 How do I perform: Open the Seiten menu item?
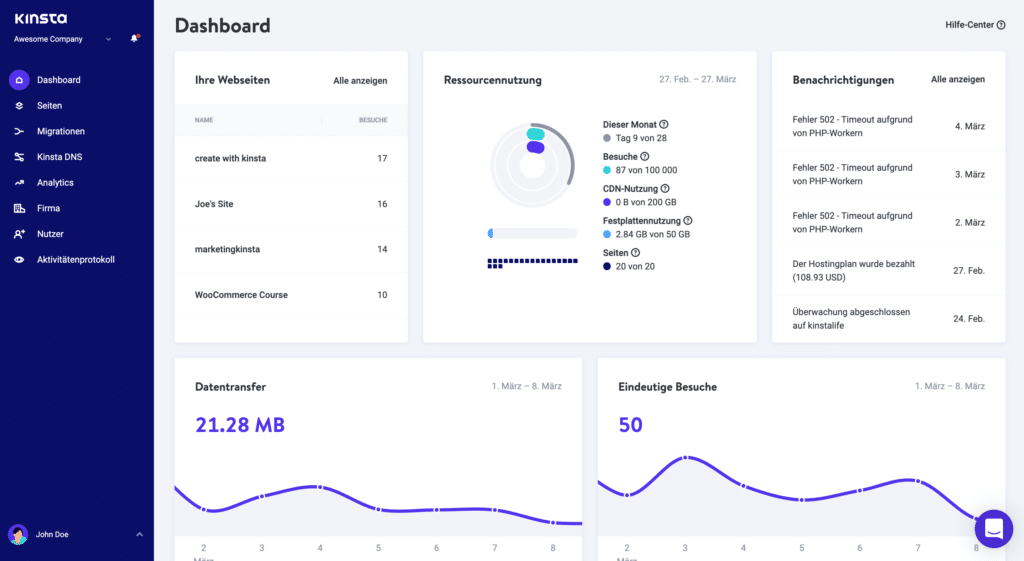49,106
